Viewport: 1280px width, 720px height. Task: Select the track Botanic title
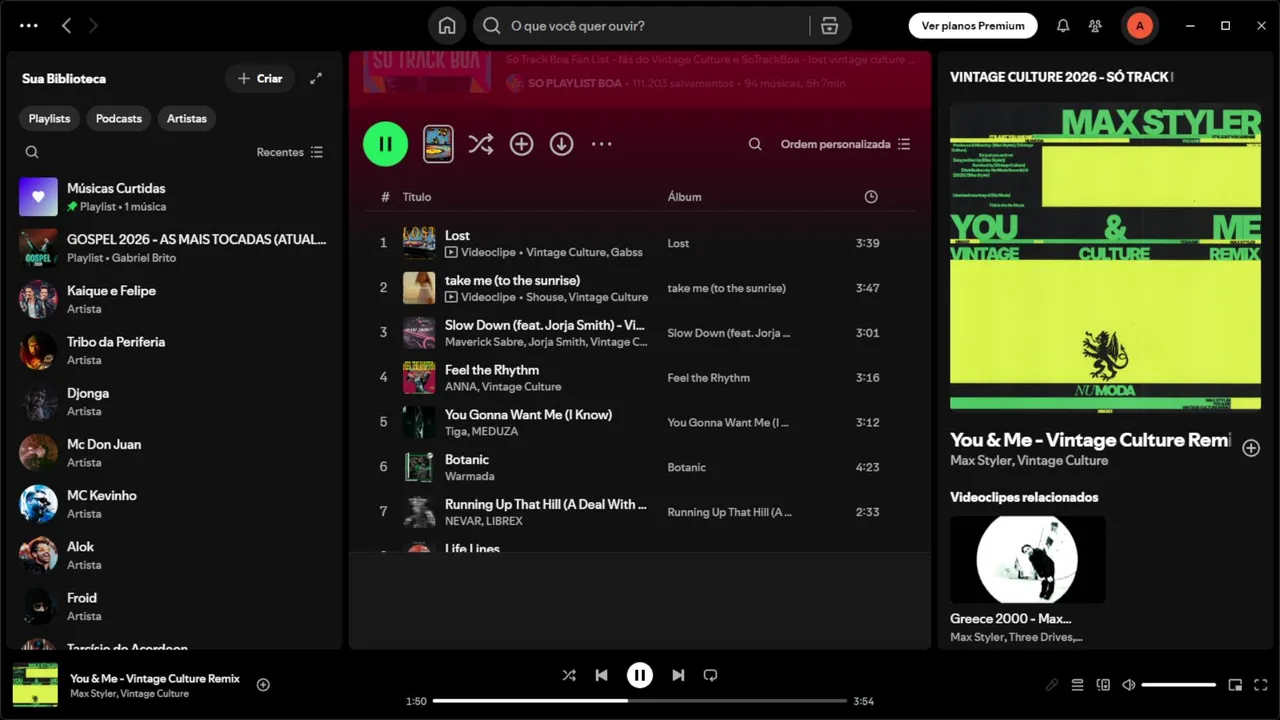coord(467,460)
